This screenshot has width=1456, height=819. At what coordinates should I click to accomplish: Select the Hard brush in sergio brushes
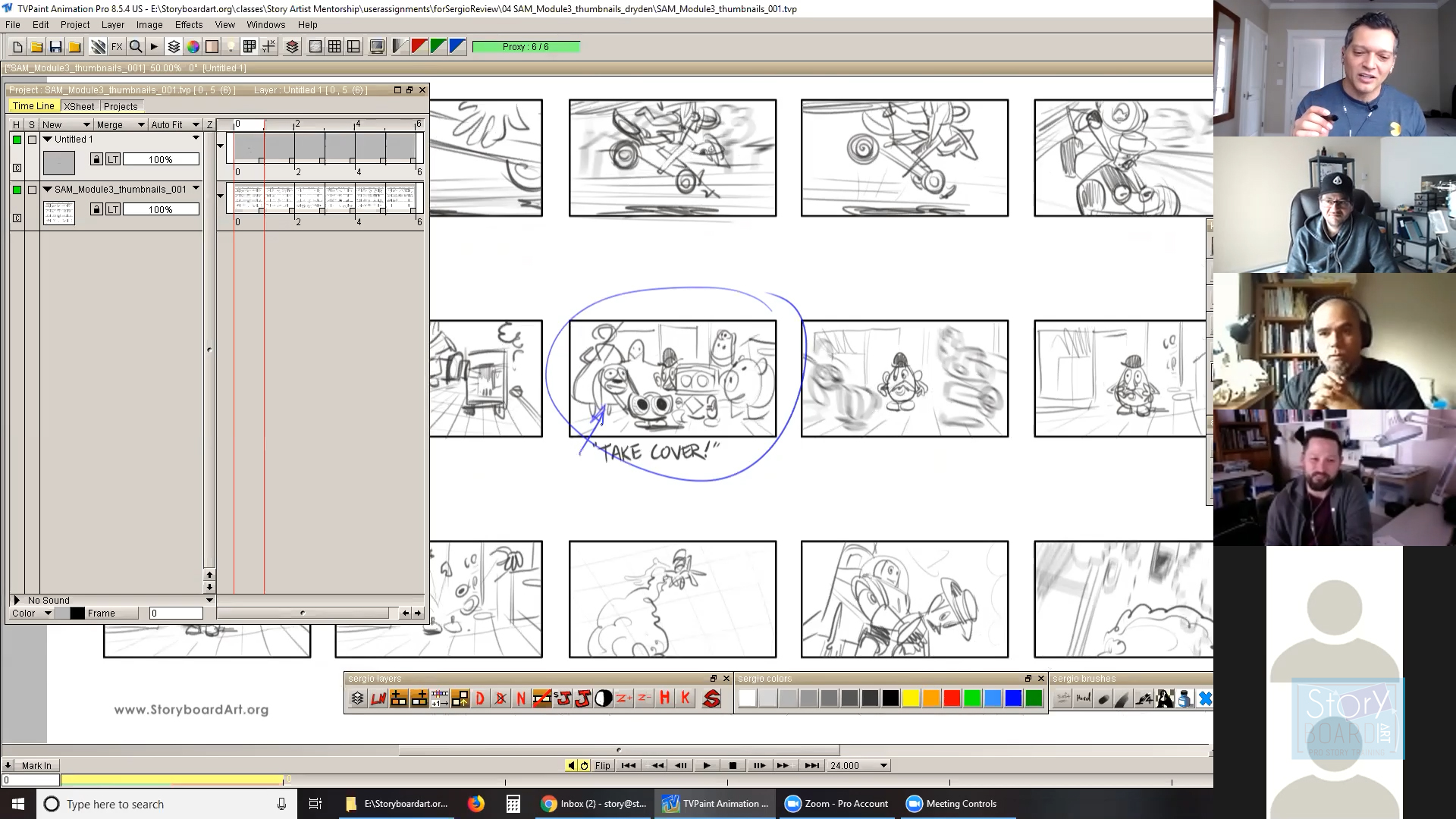pyautogui.click(x=1084, y=698)
